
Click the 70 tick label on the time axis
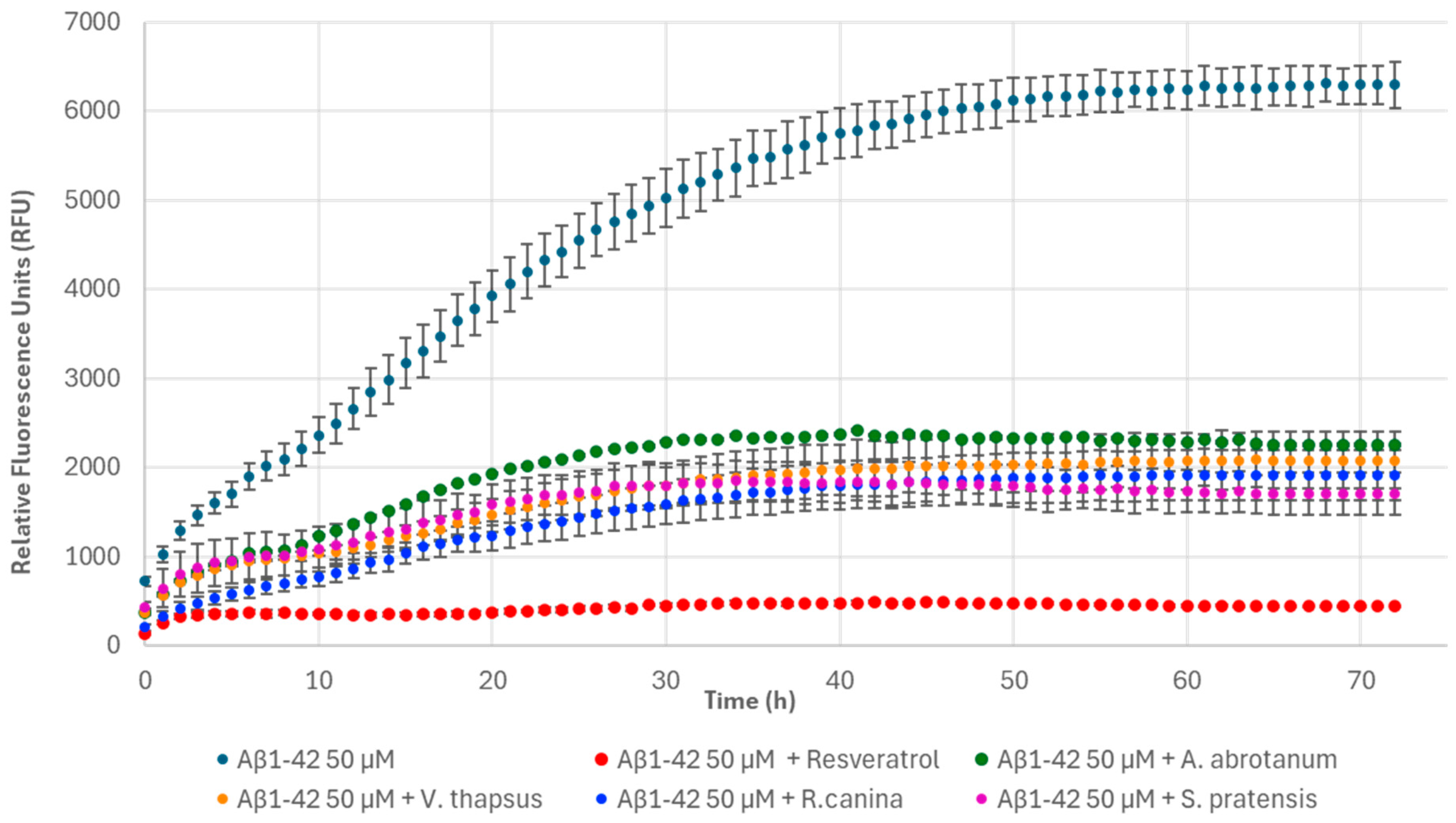click(x=1361, y=681)
